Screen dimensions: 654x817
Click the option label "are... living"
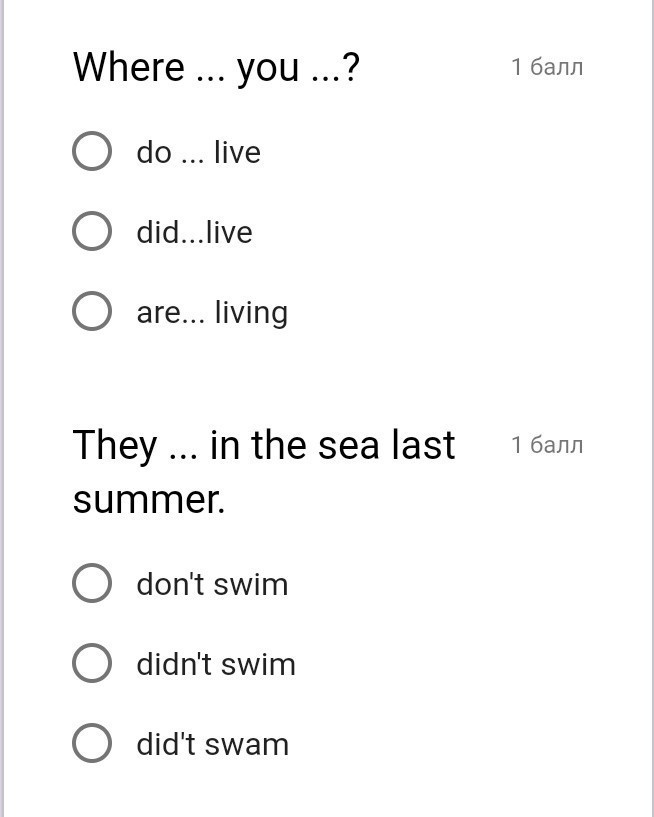pos(211,312)
